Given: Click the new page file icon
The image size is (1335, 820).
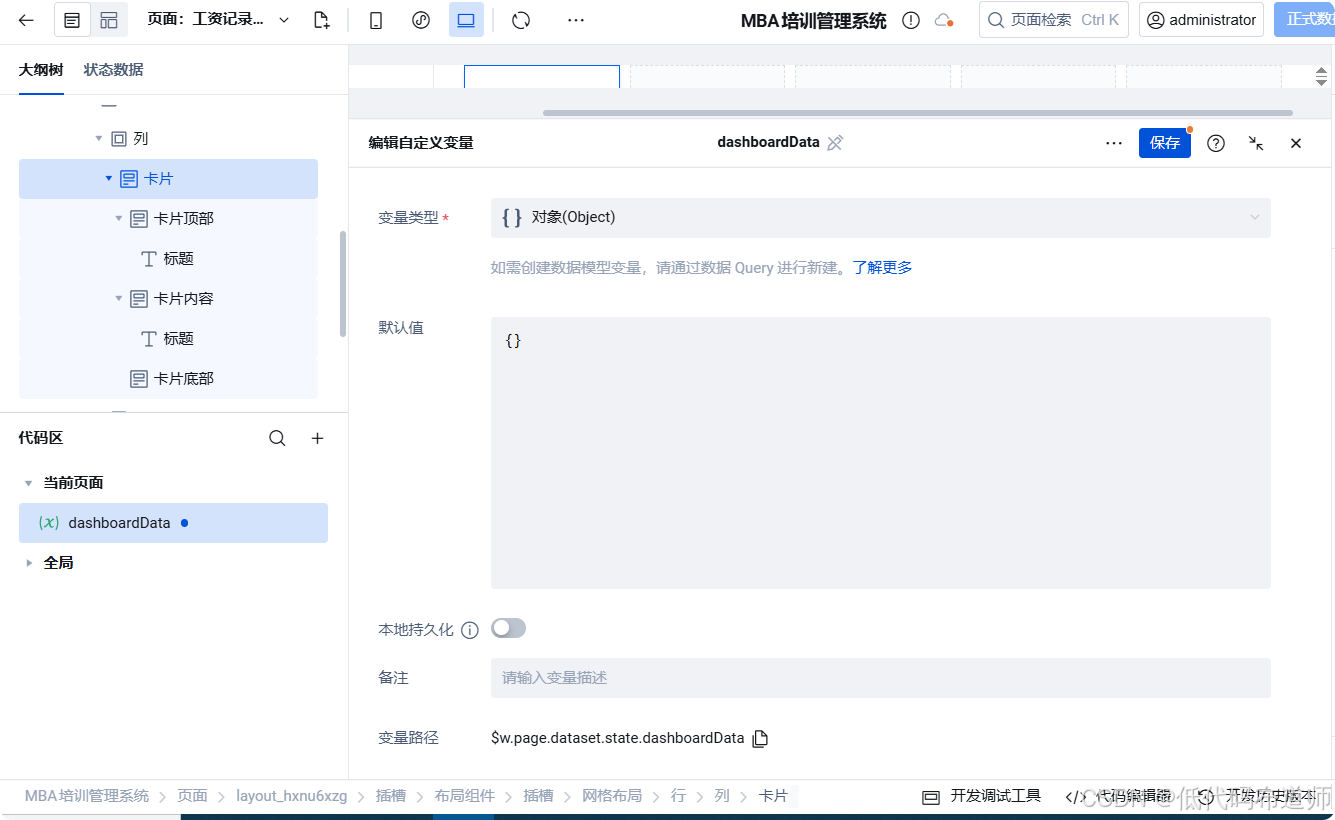Looking at the screenshot, I should click(321, 20).
